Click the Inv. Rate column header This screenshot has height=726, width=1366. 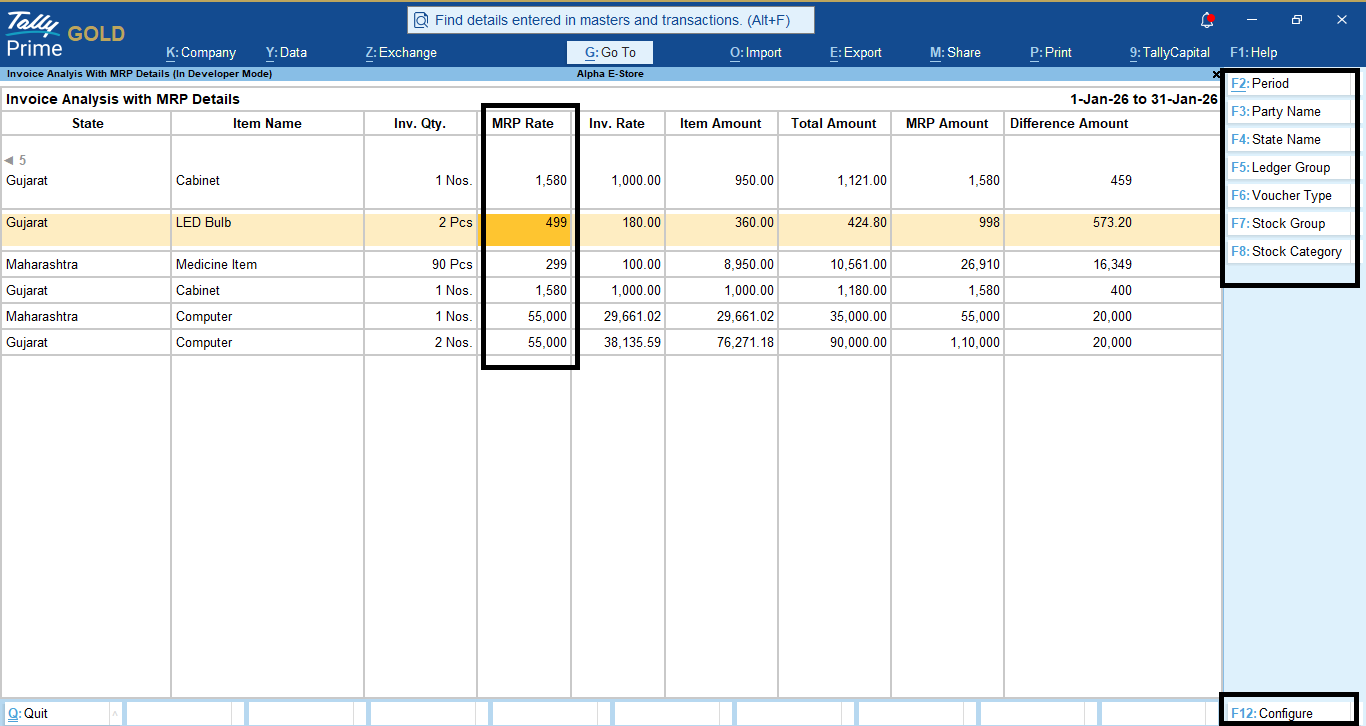[617, 124]
